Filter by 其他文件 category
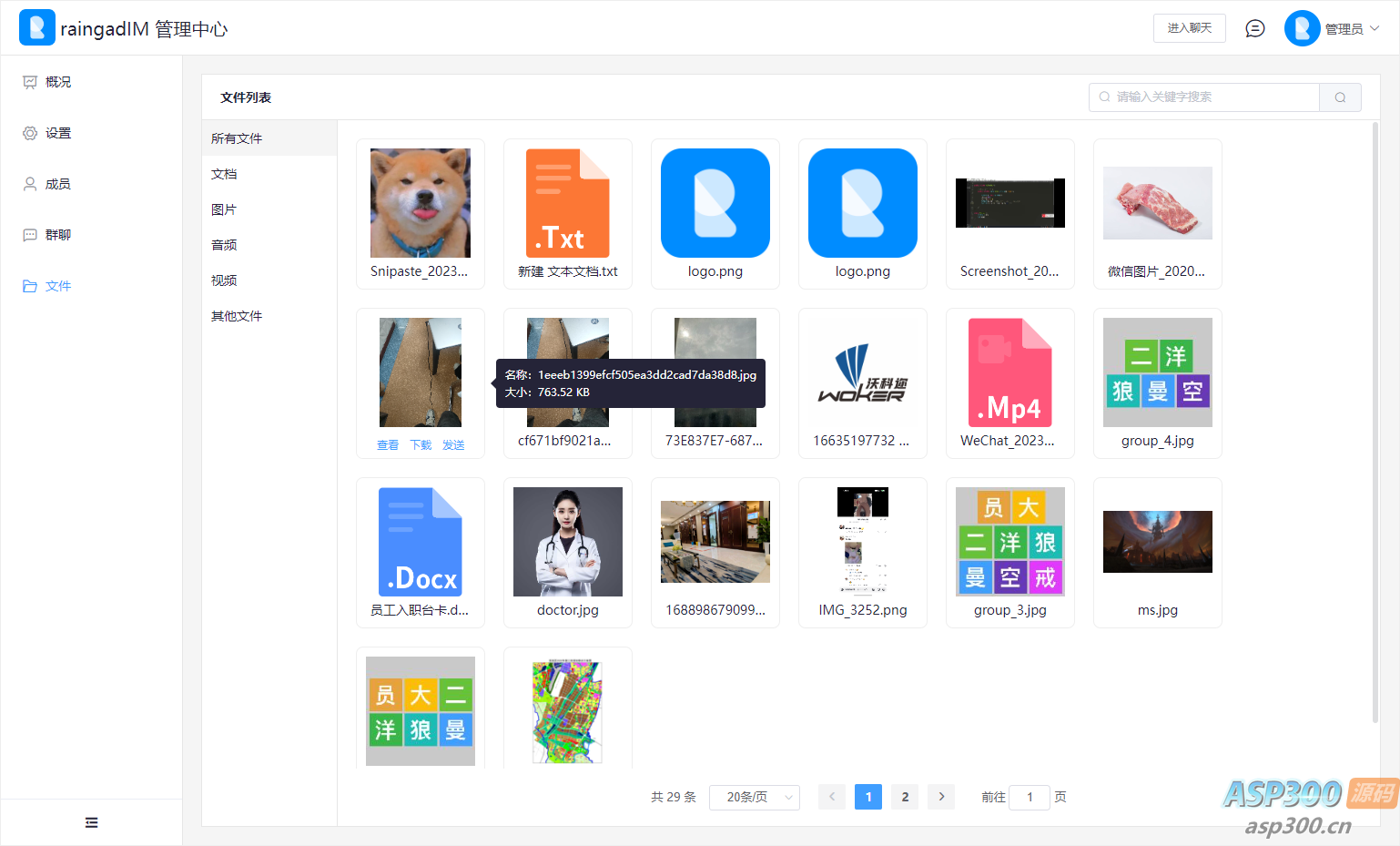Screen dimensions: 1400x846 [x=269, y=316]
